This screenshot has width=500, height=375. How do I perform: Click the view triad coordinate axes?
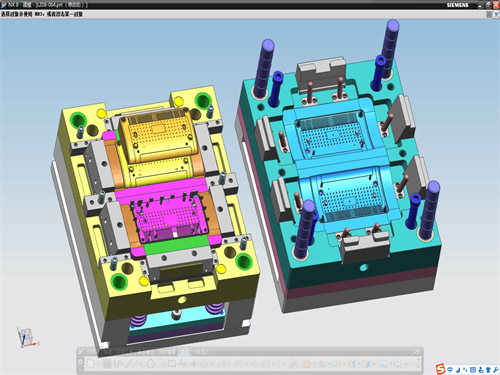tap(27, 337)
